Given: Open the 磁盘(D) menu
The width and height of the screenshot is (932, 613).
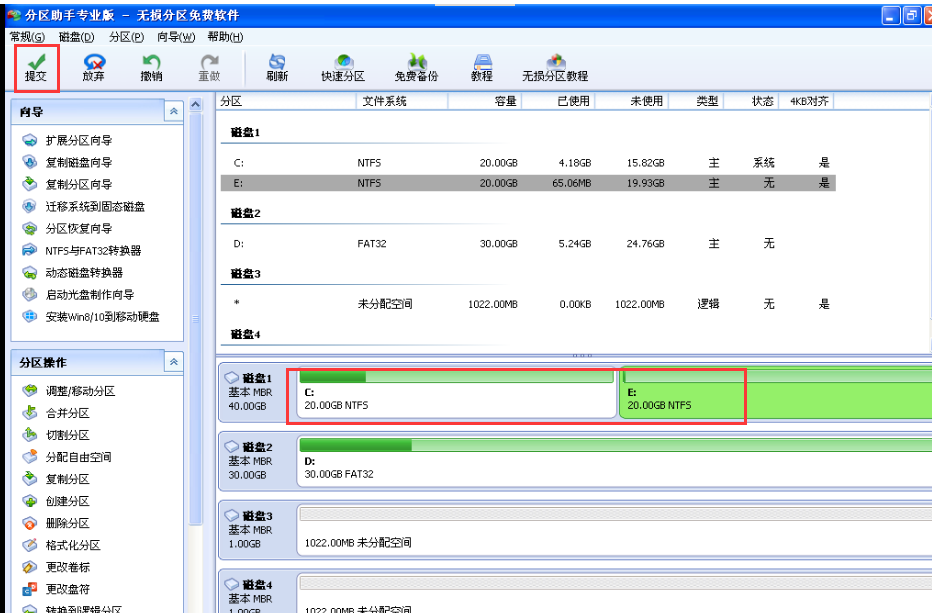Looking at the screenshot, I should (x=77, y=37).
